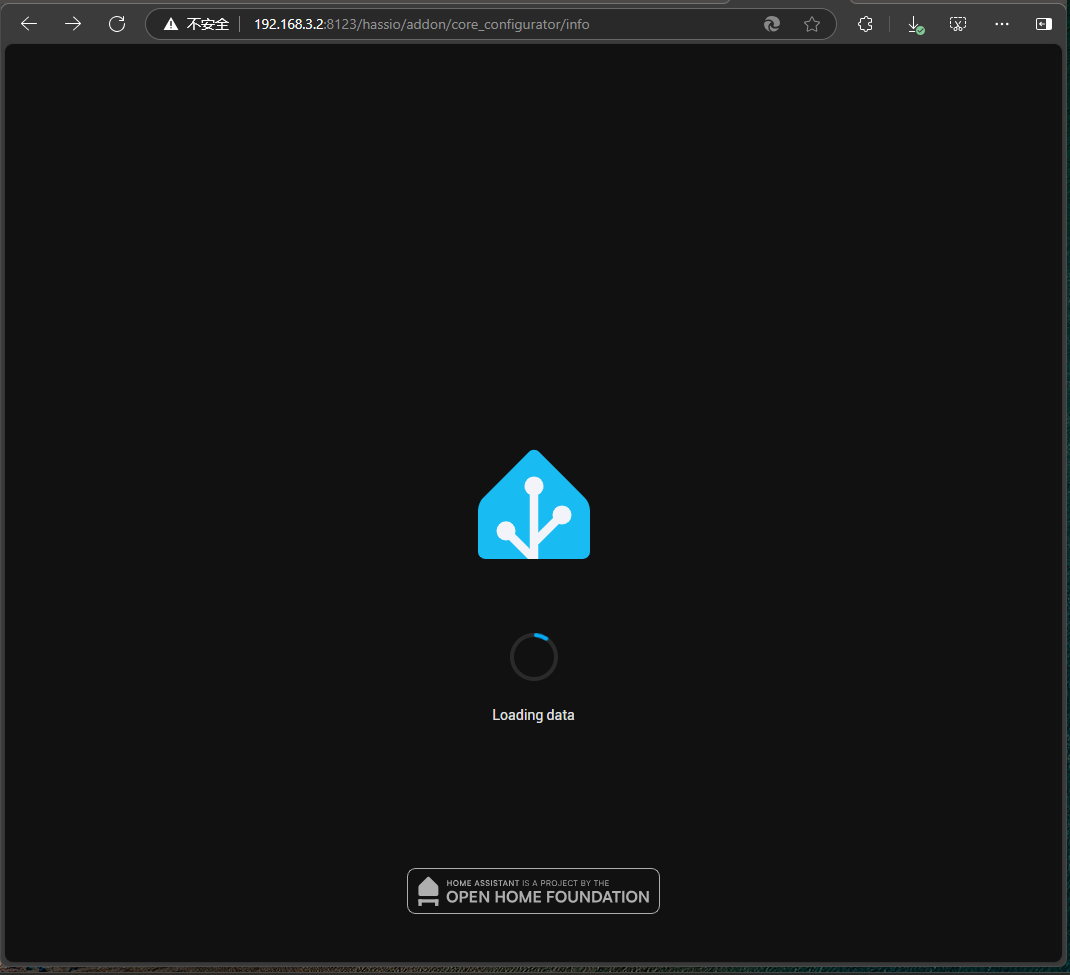Toggle the browser sidebar panel icon
Image resolution: width=1070 pixels, height=975 pixels.
1044,24
